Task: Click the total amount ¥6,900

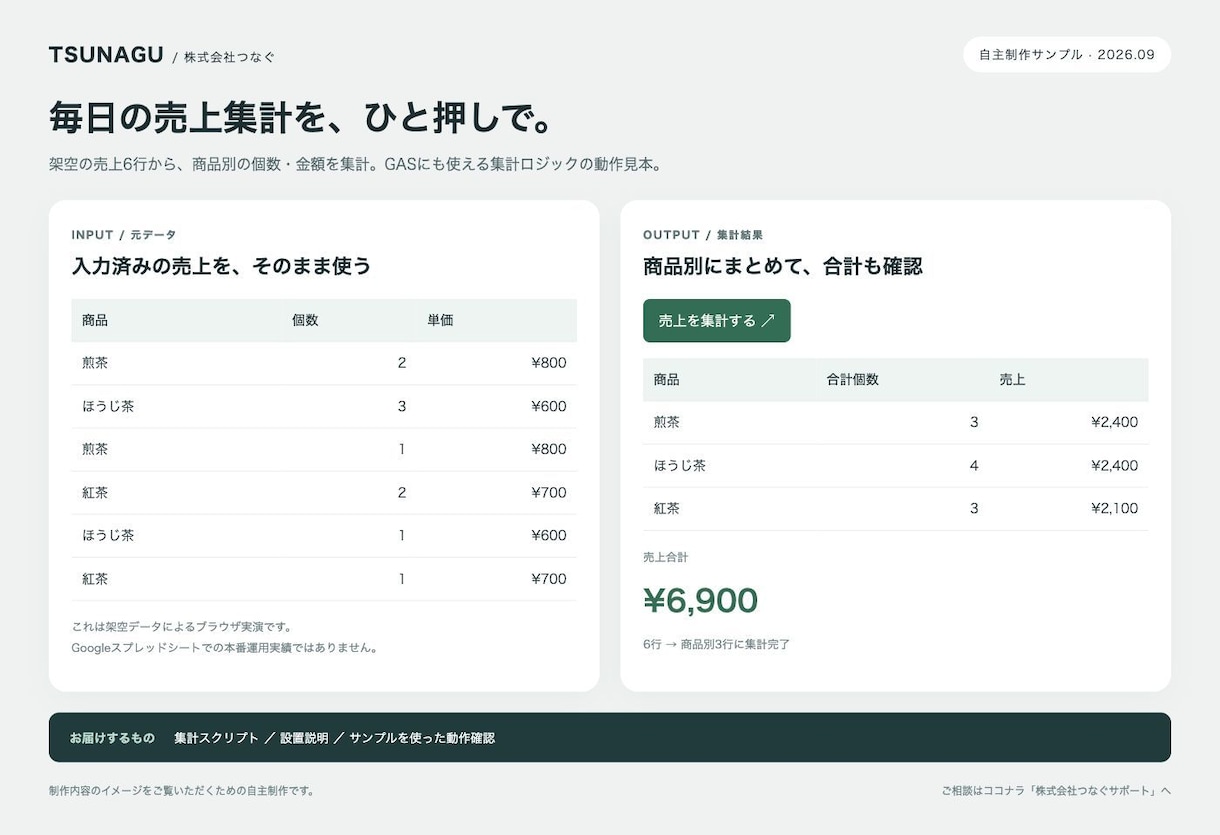Action: pos(700,601)
